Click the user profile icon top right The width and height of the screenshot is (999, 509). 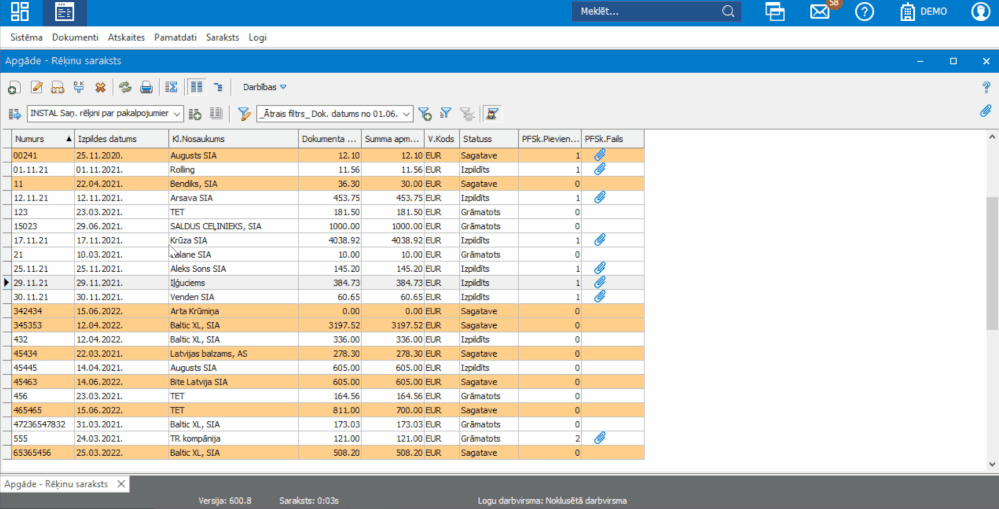(980, 12)
